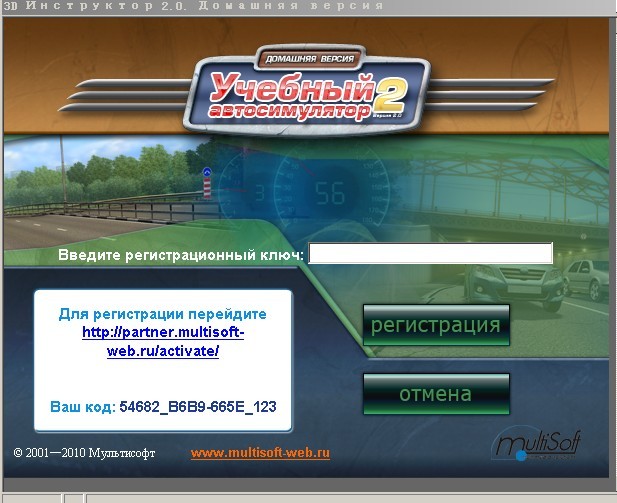Open the www.multisoft-web.ru link

tap(260, 453)
